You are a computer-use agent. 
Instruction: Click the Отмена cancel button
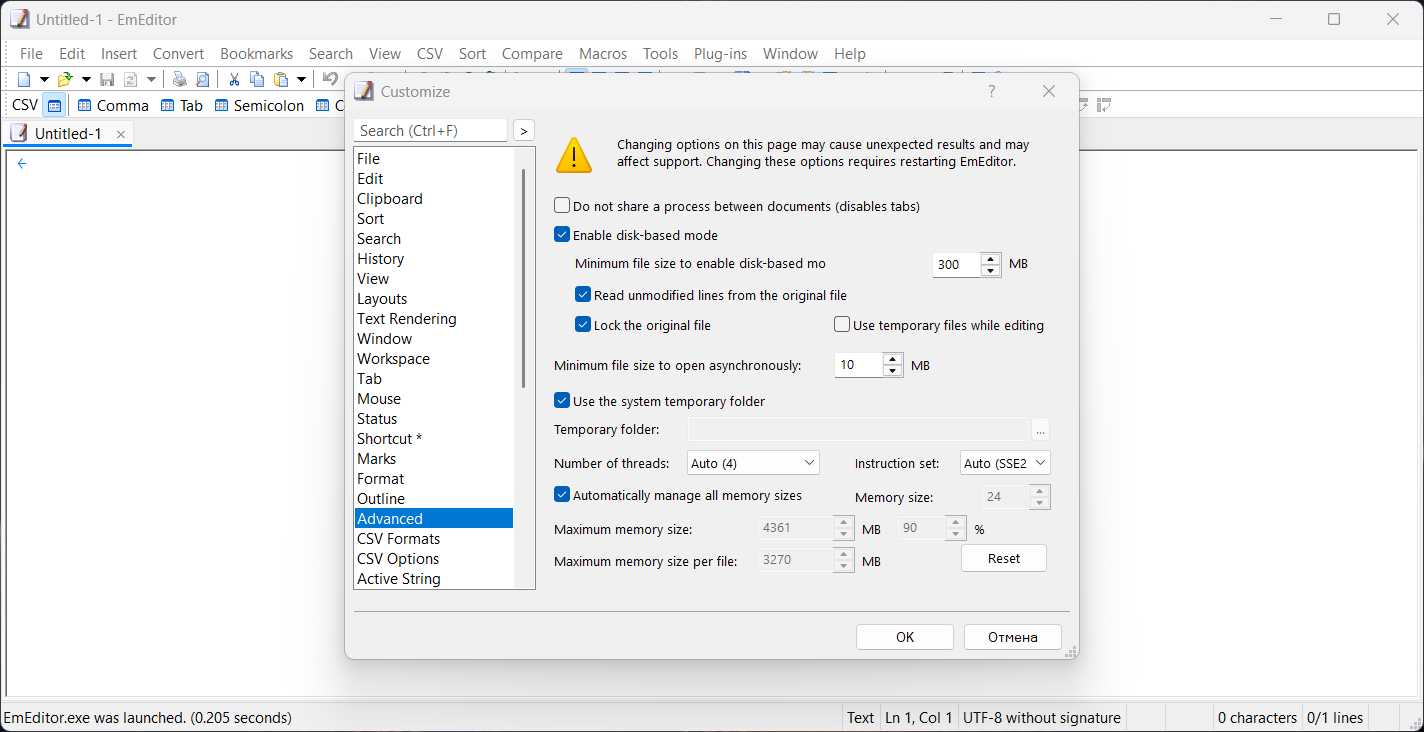[1013, 637]
